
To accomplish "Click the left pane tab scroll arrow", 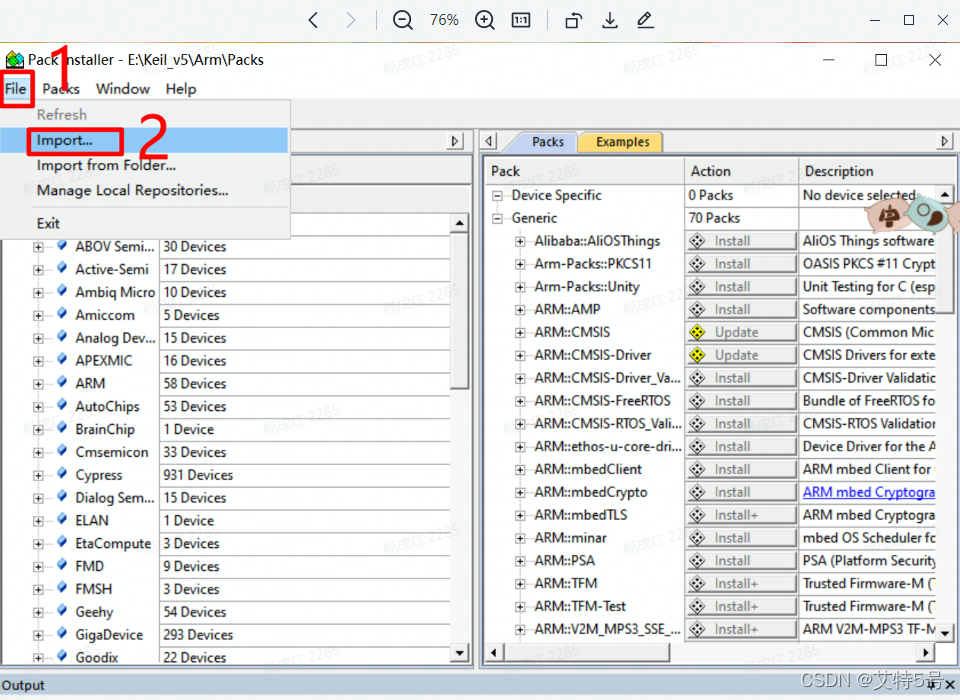I will point(454,141).
